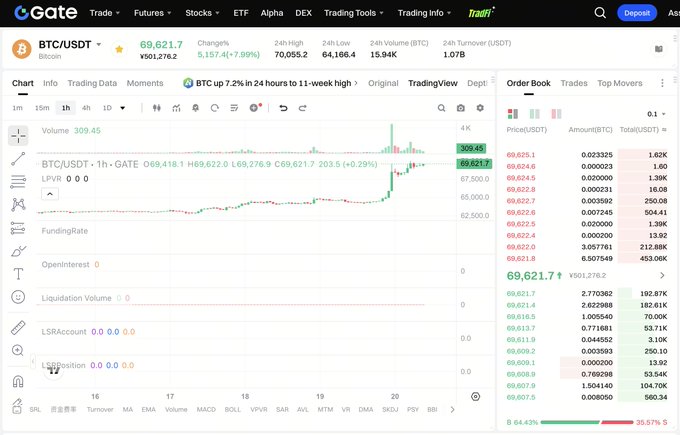Create an alert with the bell icon

click(x=196, y=108)
